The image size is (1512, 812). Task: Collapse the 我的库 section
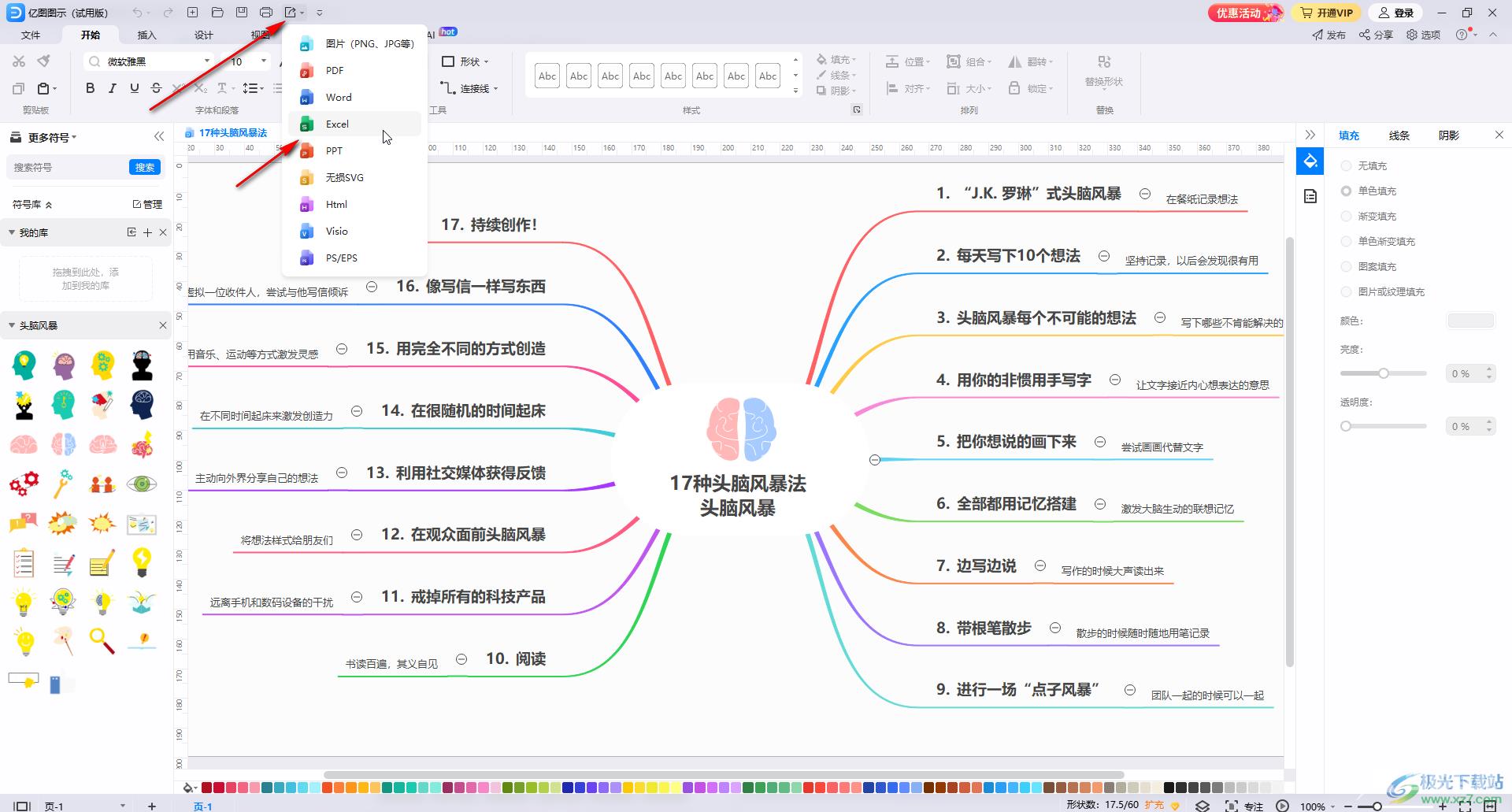[x=11, y=232]
